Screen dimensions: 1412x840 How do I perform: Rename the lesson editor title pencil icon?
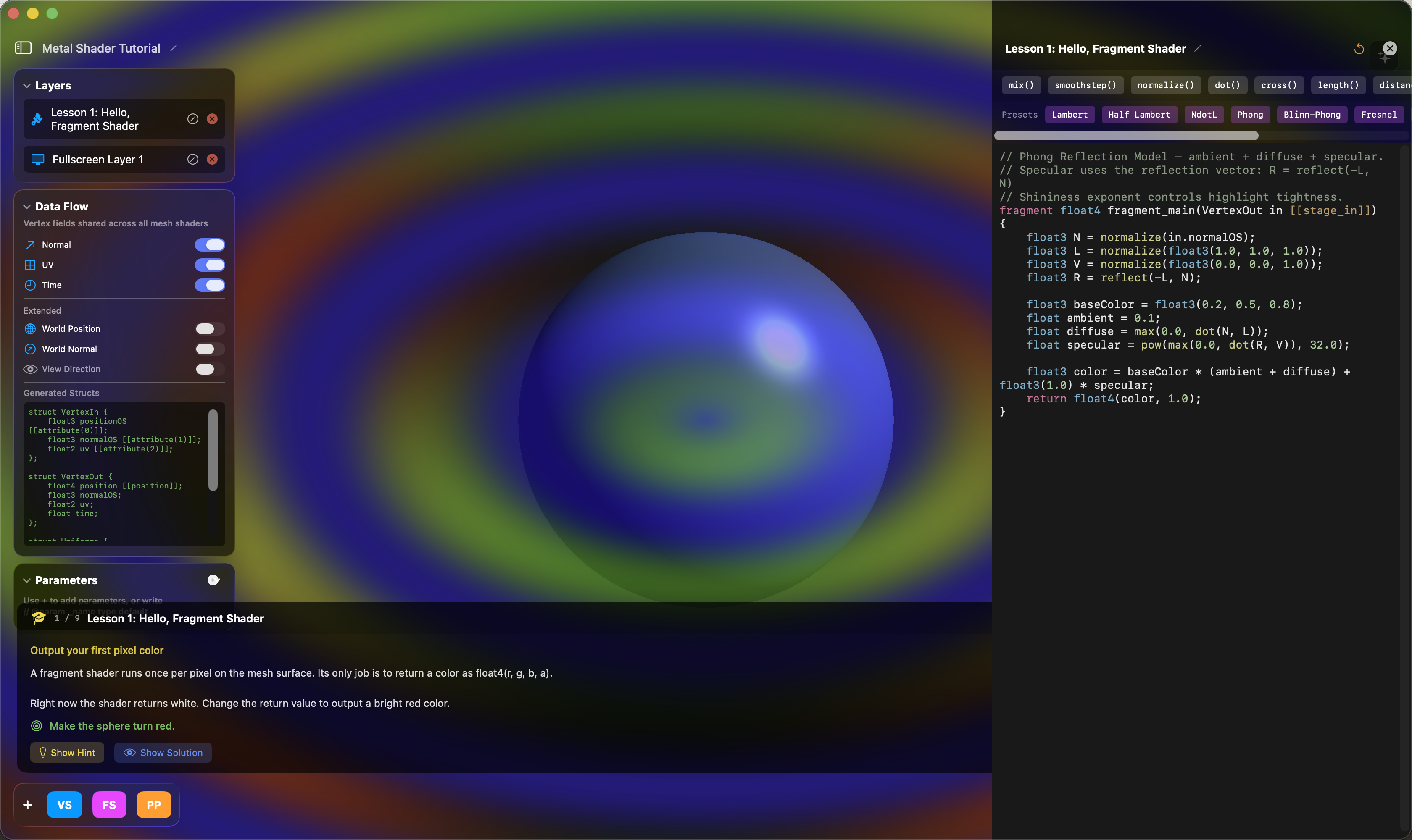pos(1197,49)
